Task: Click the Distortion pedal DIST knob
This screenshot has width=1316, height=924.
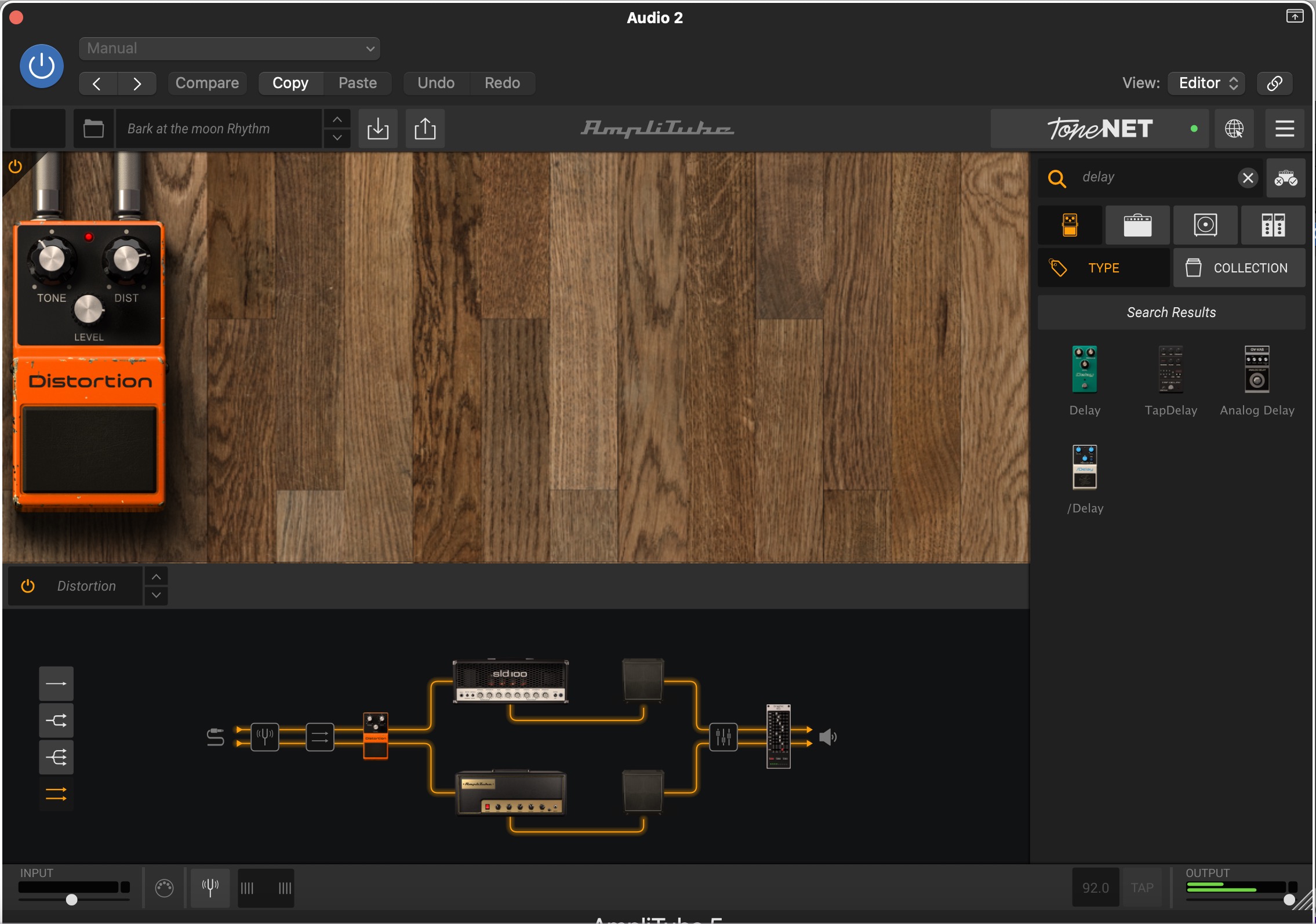Action: point(126,259)
